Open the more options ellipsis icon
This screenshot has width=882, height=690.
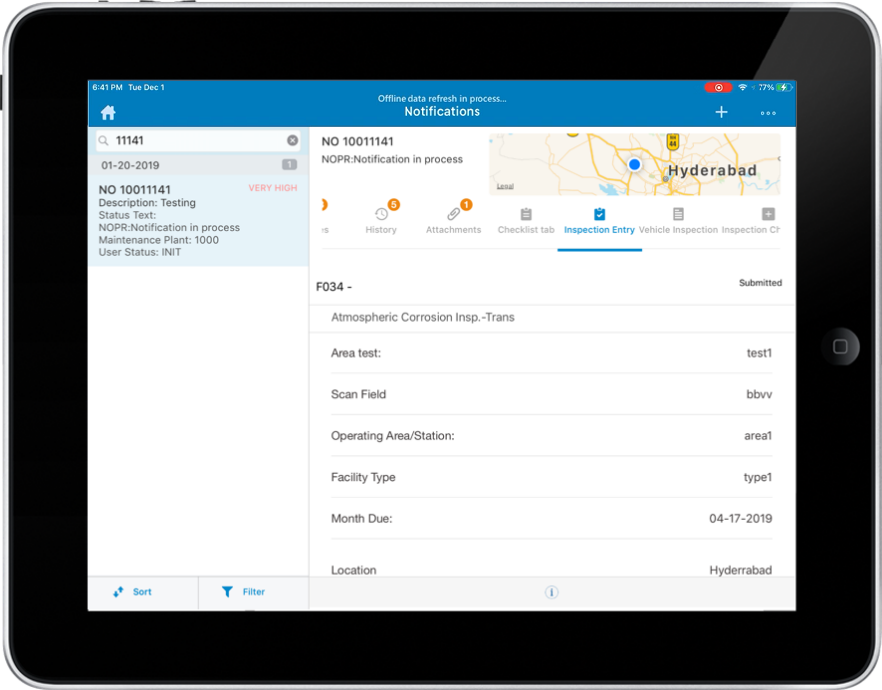coord(767,112)
